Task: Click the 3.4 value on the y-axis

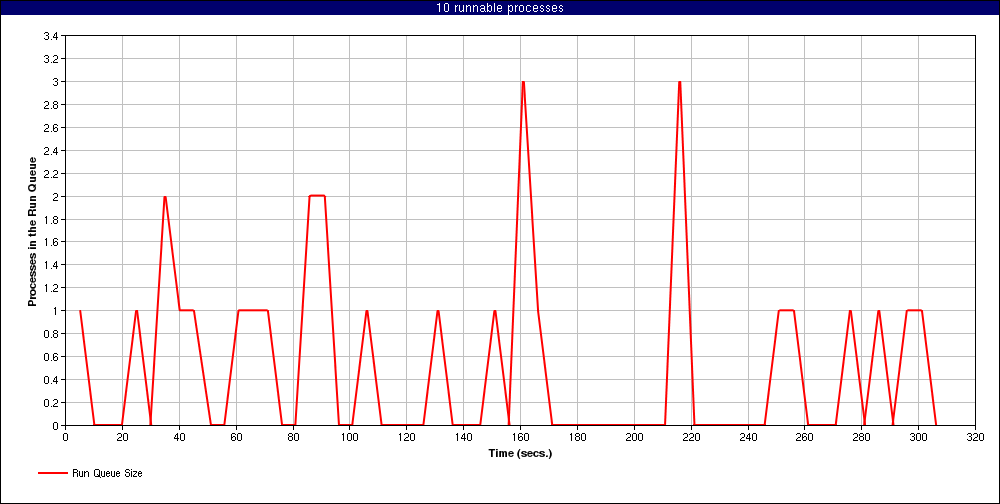Action: pyautogui.click(x=51, y=36)
